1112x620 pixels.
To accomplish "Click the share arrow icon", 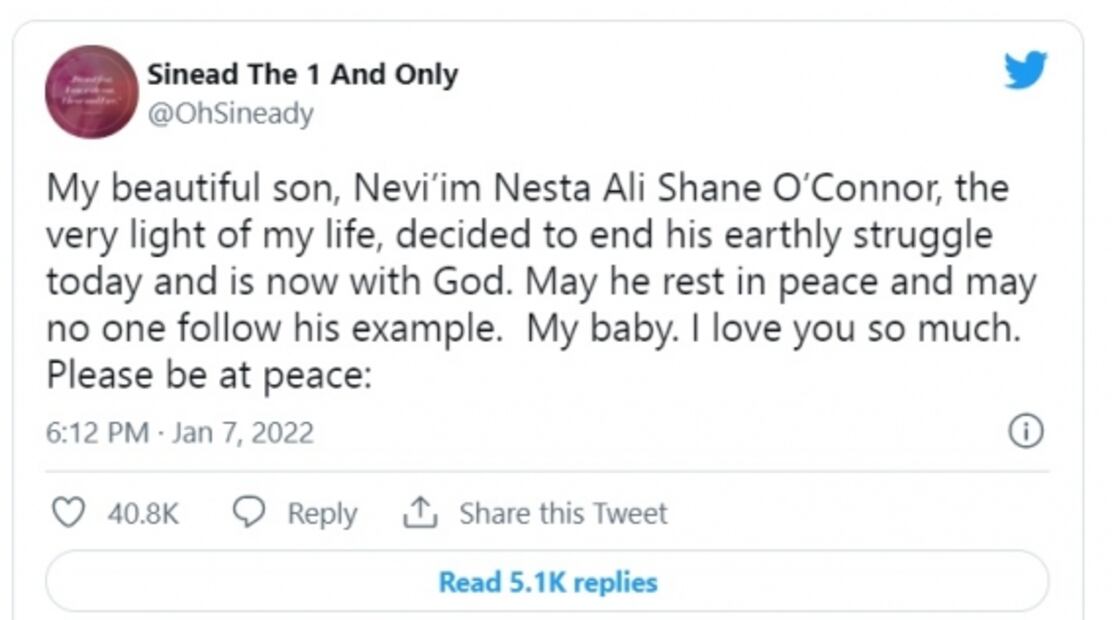I will (422, 513).
